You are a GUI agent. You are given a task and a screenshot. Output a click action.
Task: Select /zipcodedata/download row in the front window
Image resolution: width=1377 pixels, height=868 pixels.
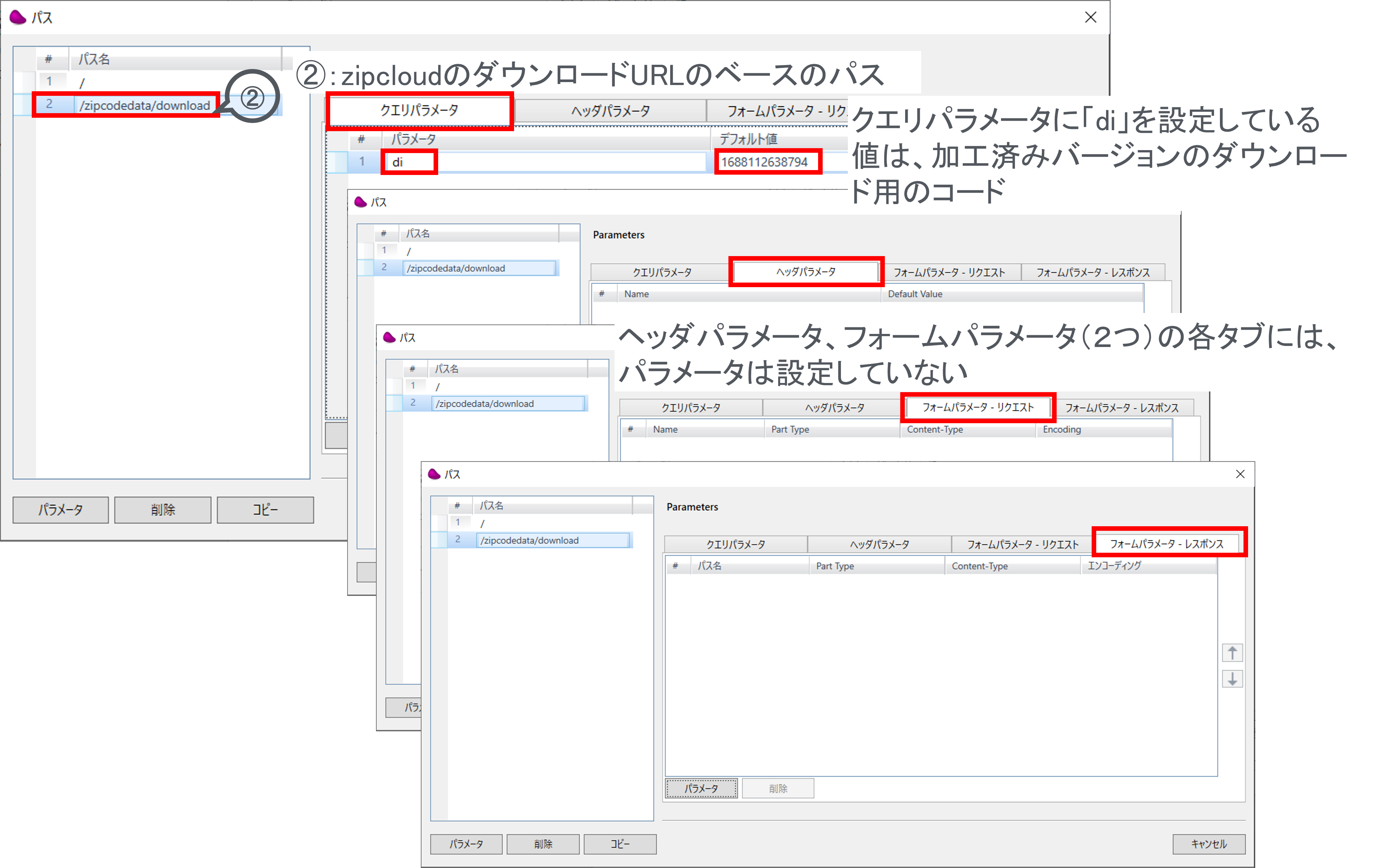[532, 540]
